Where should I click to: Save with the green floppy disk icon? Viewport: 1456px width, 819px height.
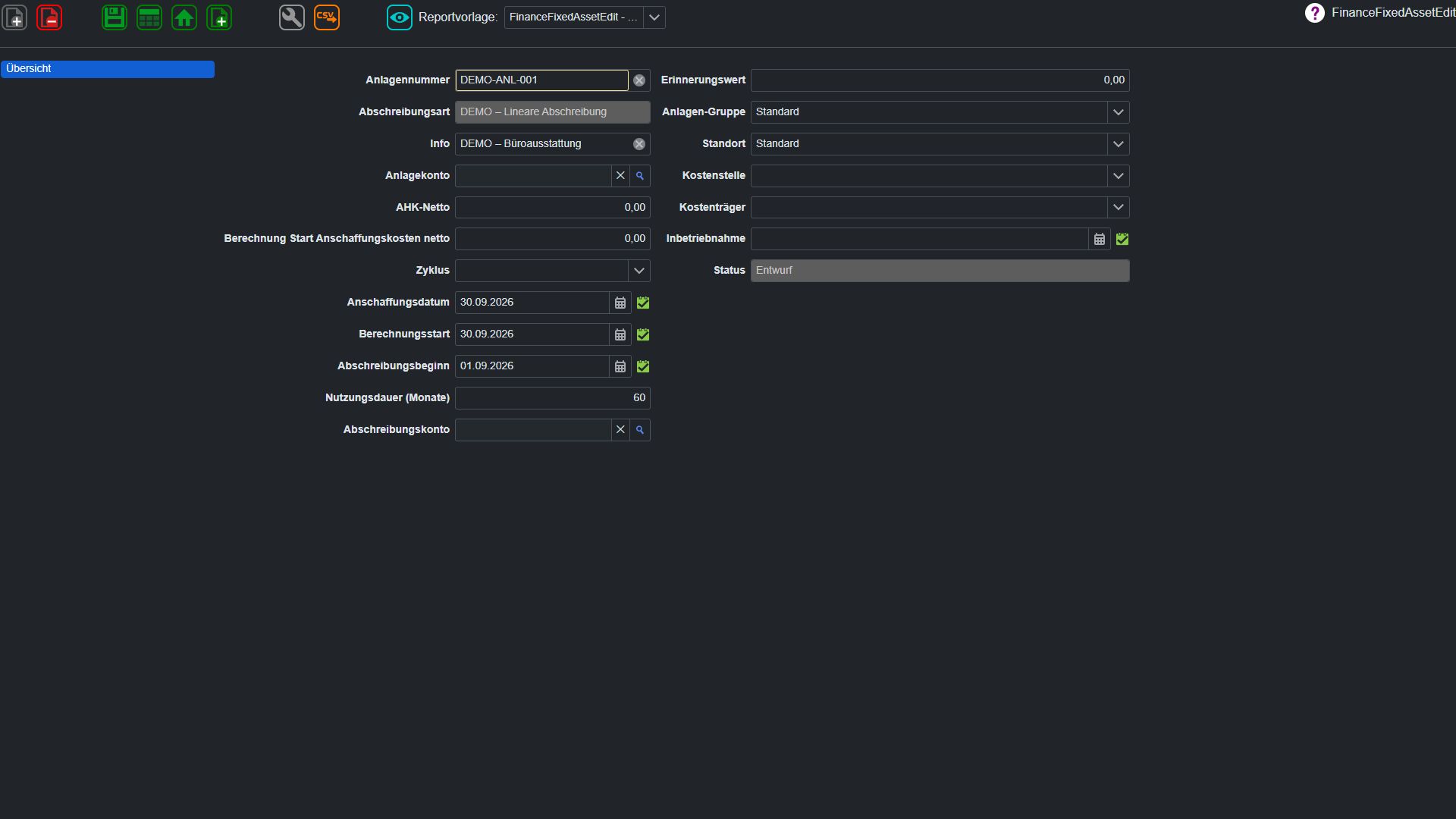click(x=115, y=17)
